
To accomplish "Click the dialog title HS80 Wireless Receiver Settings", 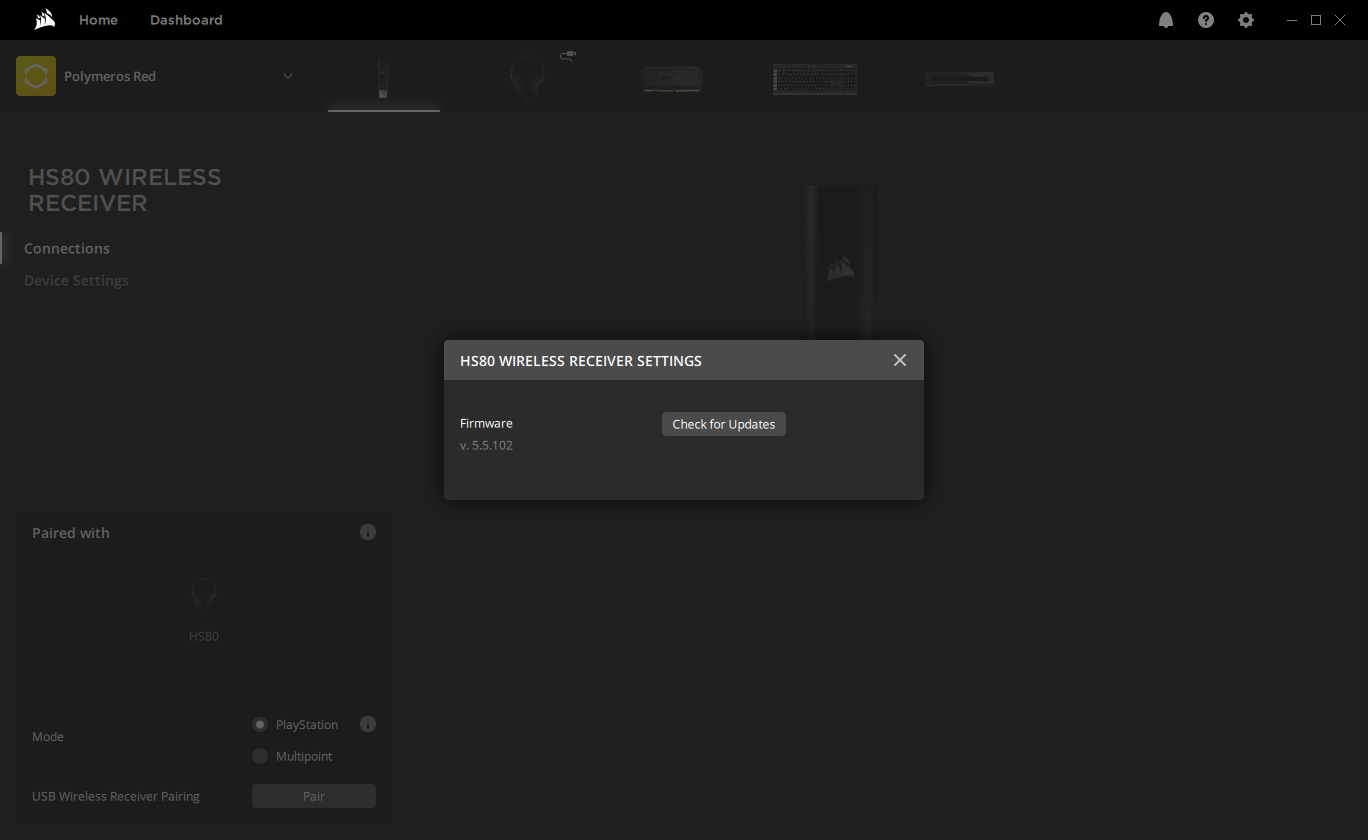I will [581, 360].
